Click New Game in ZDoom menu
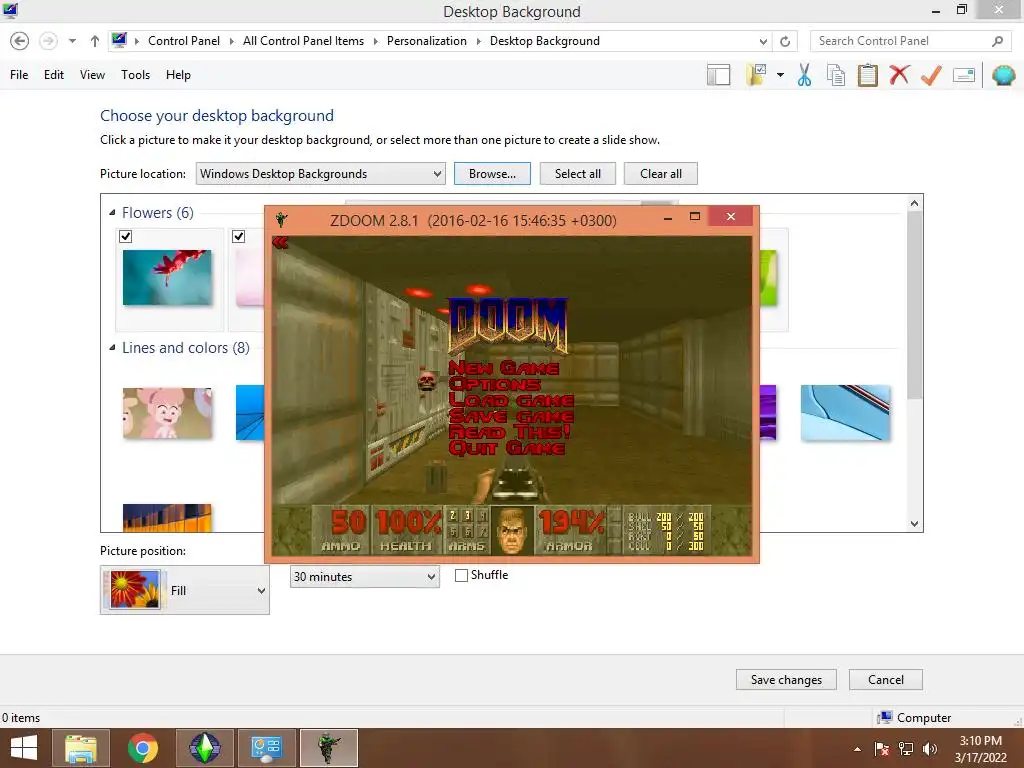1024x768 pixels. [504, 368]
